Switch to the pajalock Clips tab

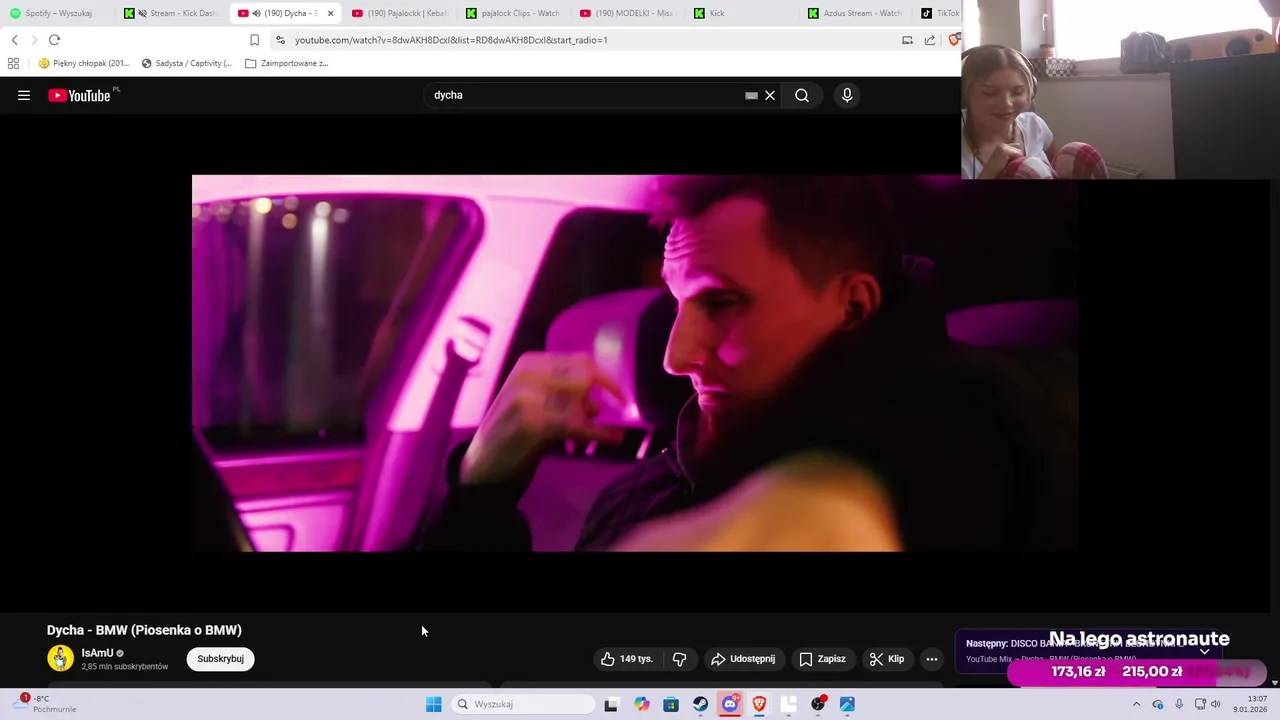(512, 13)
